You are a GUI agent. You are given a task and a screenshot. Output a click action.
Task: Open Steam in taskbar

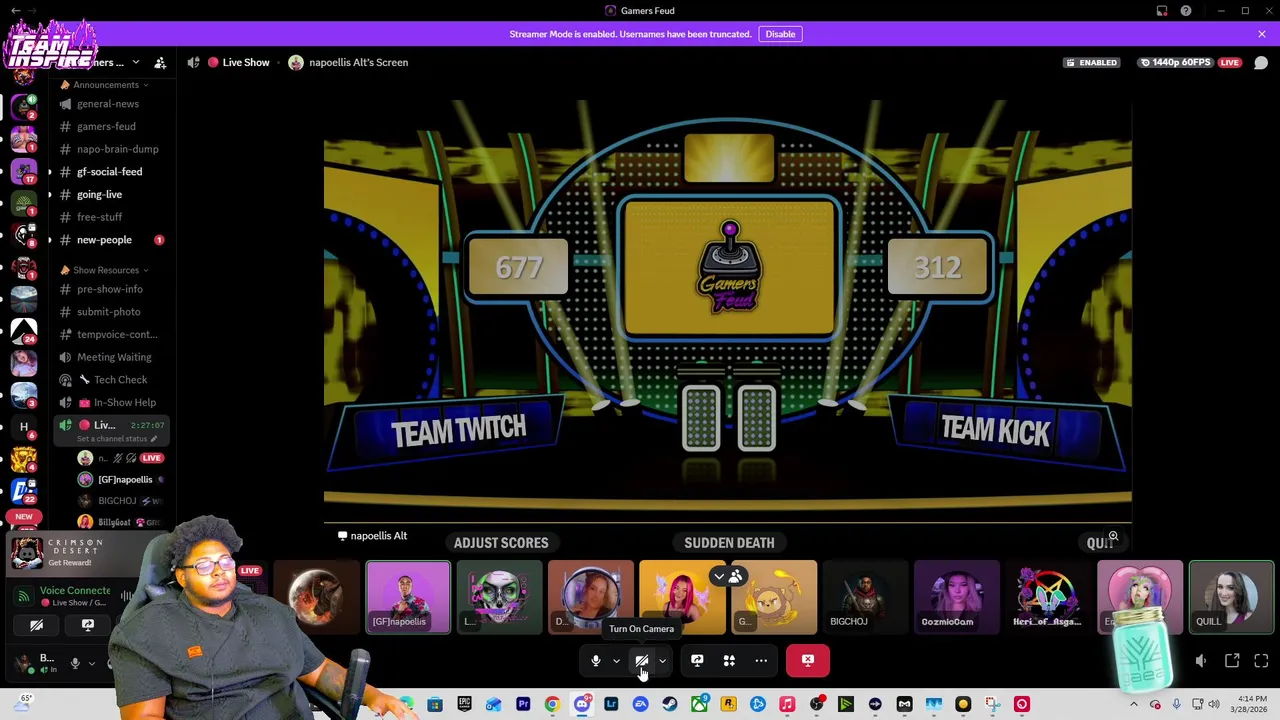[x=670, y=705]
